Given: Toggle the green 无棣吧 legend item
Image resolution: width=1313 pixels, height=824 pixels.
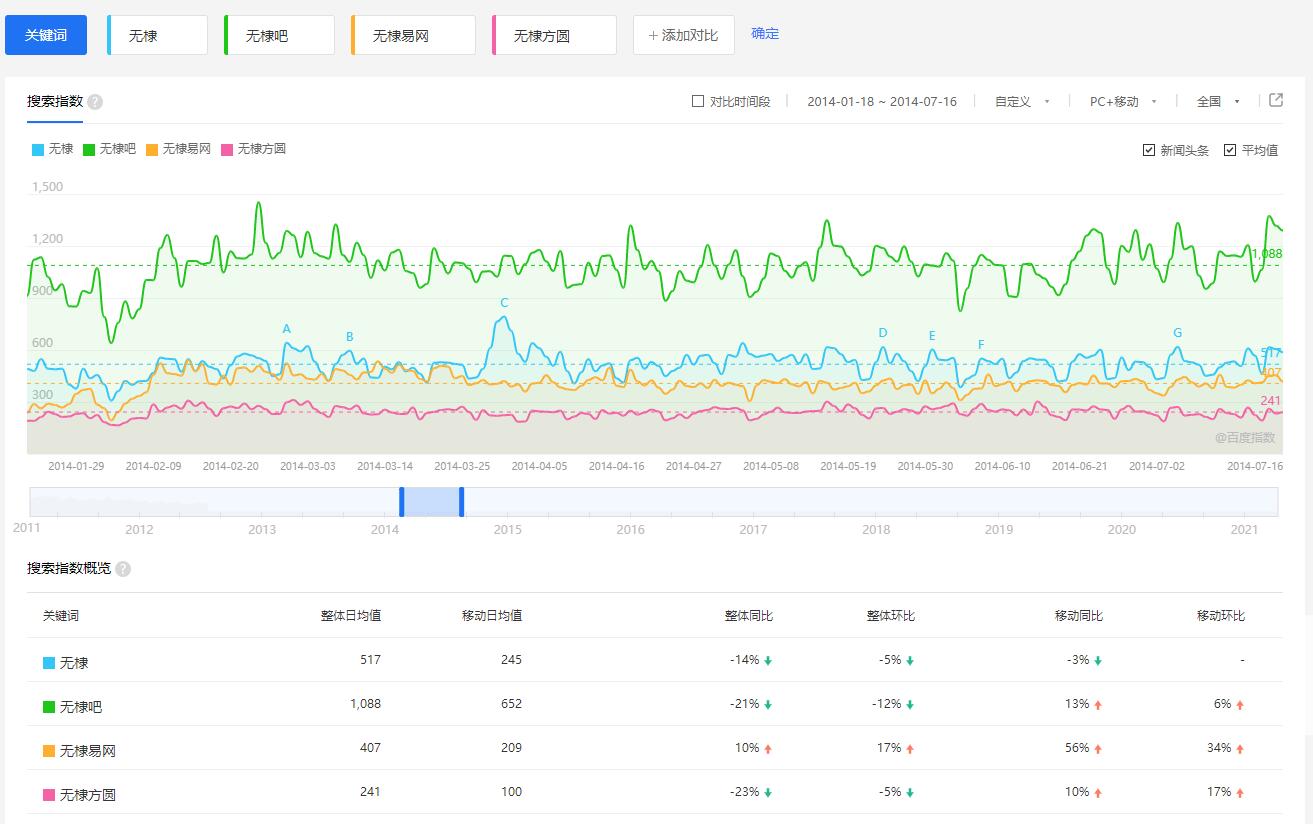Looking at the screenshot, I should click(109, 149).
